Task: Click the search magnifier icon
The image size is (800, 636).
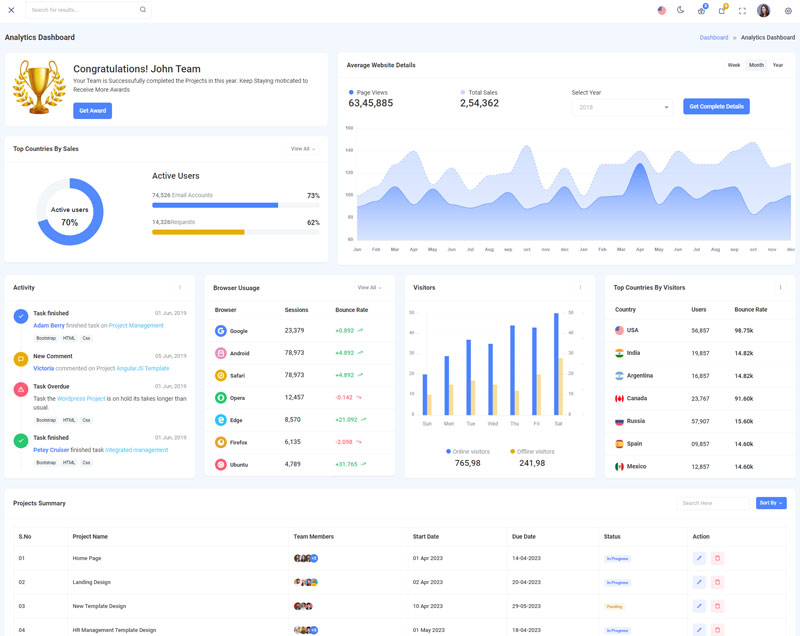Action: (x=143, y=10)
